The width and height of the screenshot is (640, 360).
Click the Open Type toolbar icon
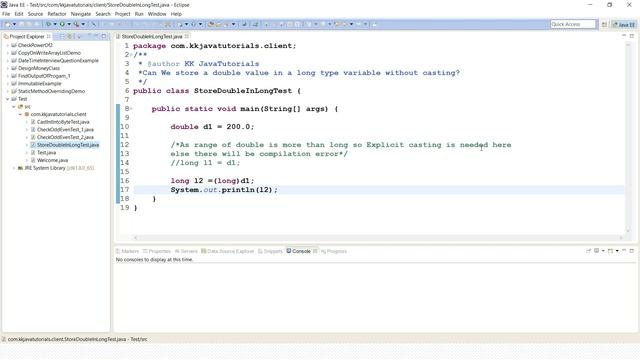pyautogui.click(x=211, y=24)
